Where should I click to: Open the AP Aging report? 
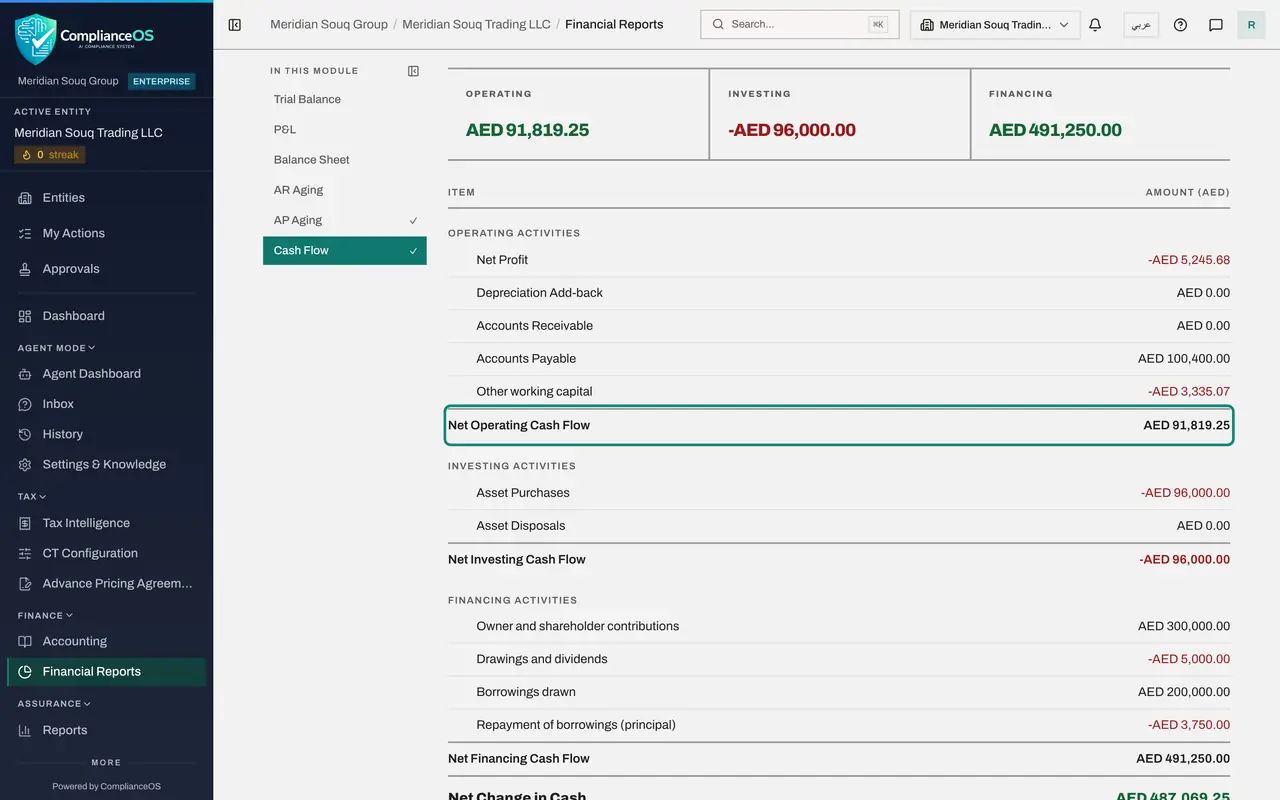coord(345,220)
